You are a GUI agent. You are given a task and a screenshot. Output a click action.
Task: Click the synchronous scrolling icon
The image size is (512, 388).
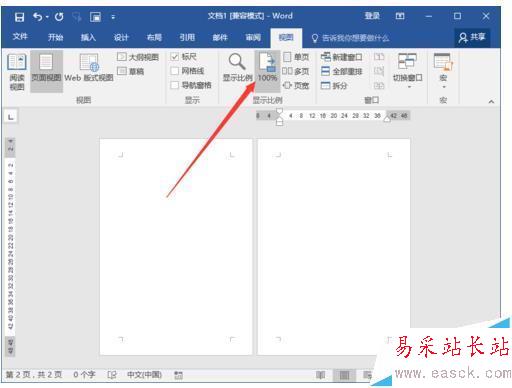pos(379,71)
